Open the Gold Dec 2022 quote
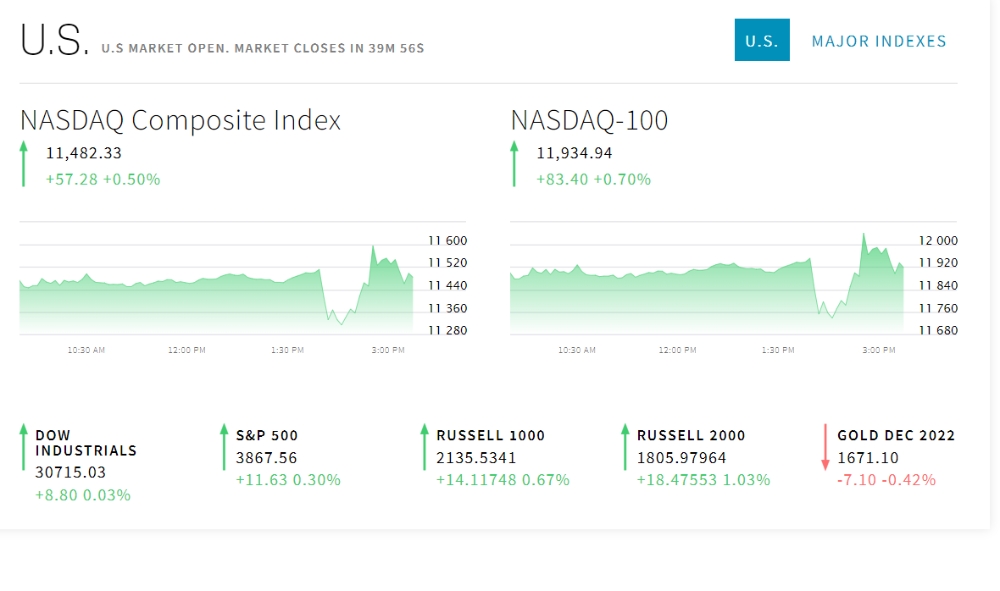 (896, 435)
